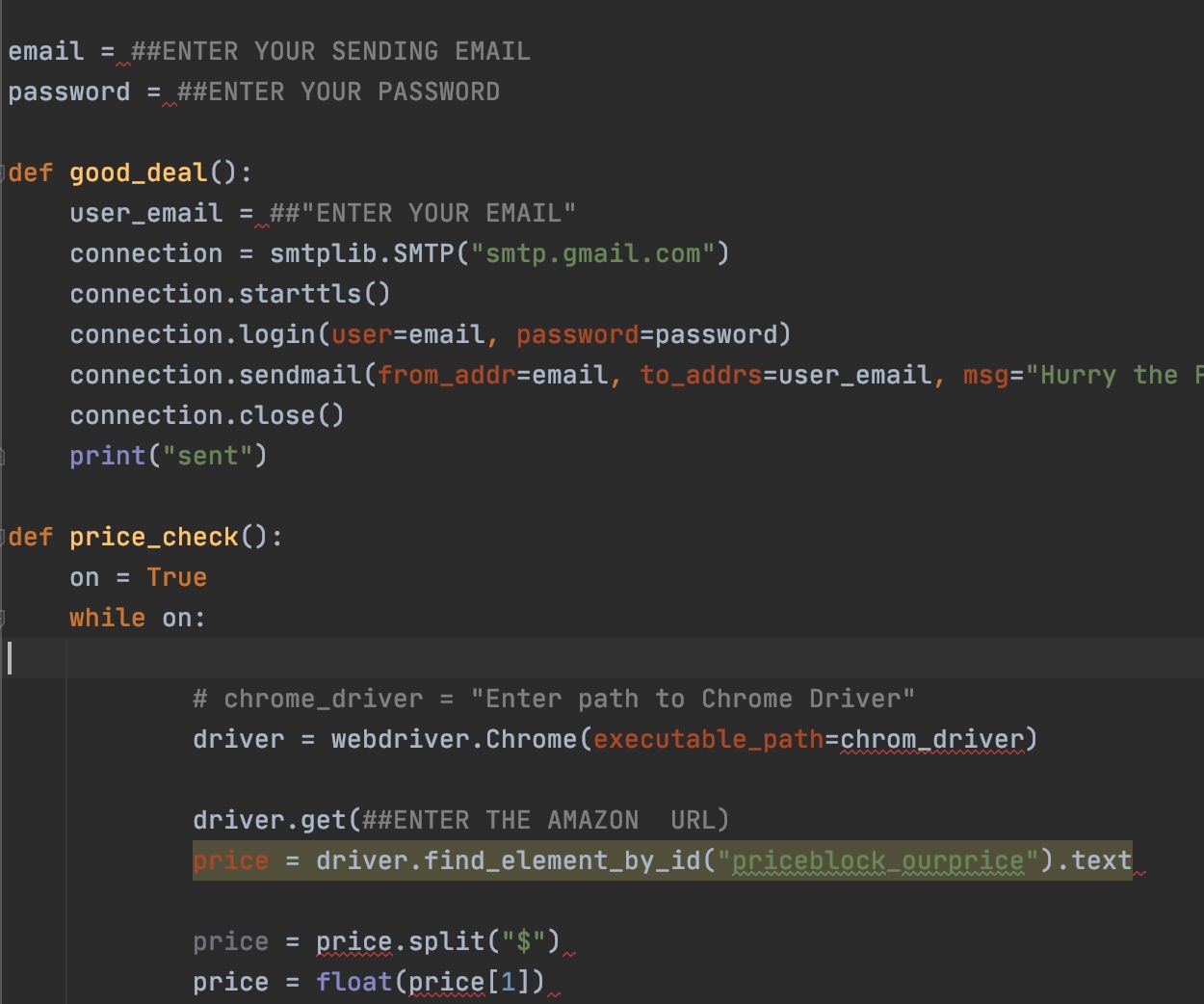Screen dimensions: 1204x1004
Task: Click the ##ENTER YOUR PASSWORD comment
Action: coord(337,92)
